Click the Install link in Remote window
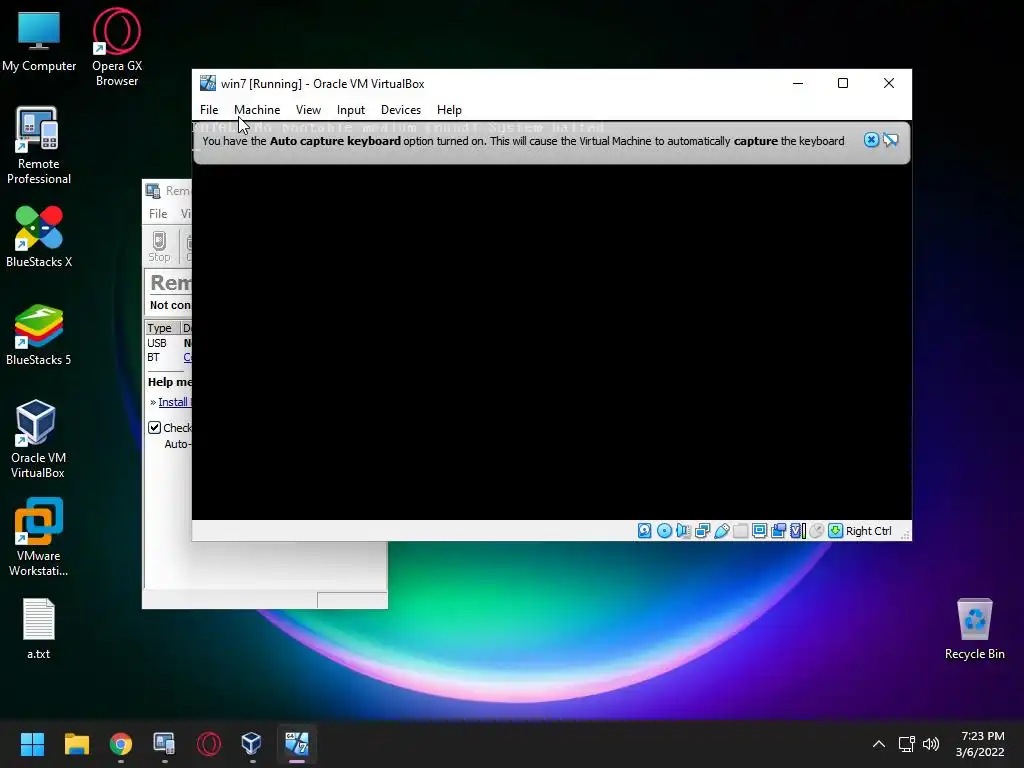This screenshot has width=1024, height=768. (174, 402)
